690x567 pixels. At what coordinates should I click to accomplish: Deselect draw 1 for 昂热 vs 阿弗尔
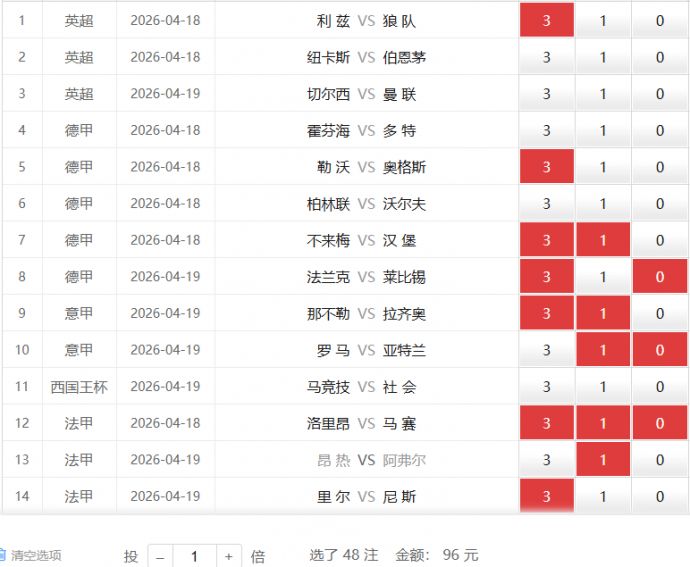(603, 460)
